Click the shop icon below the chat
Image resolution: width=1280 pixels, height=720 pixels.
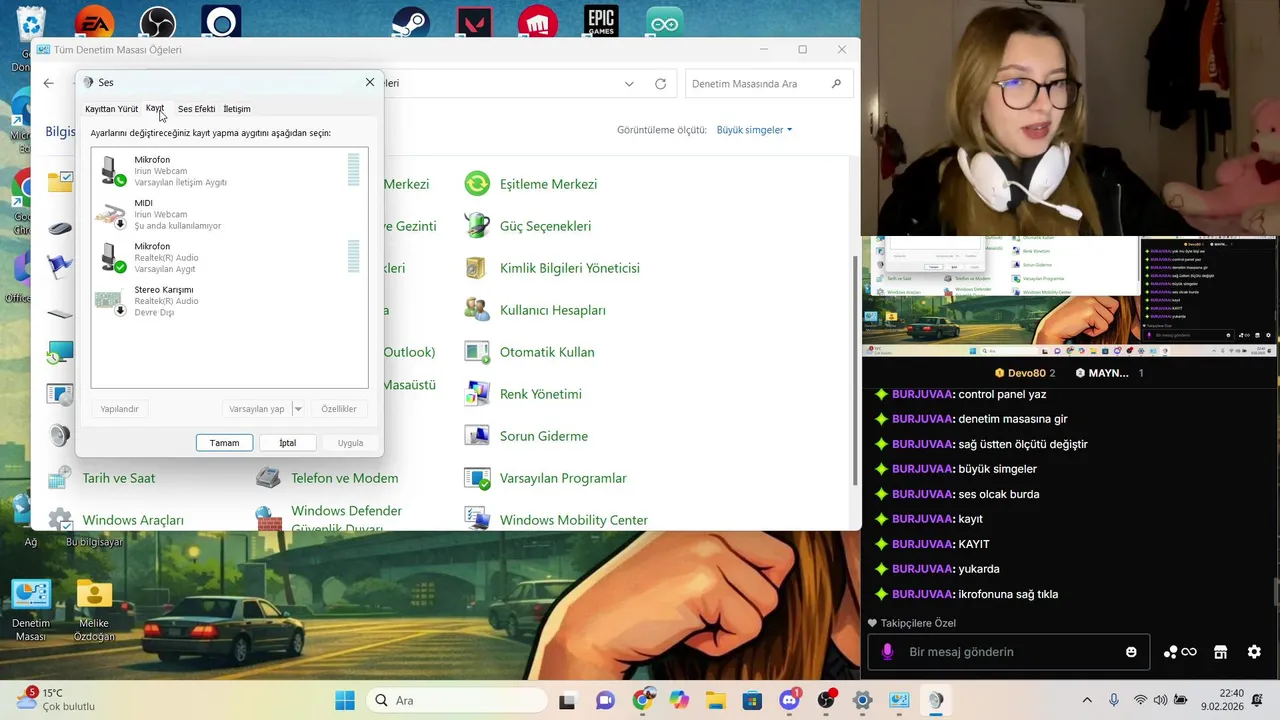[1220, 652]
